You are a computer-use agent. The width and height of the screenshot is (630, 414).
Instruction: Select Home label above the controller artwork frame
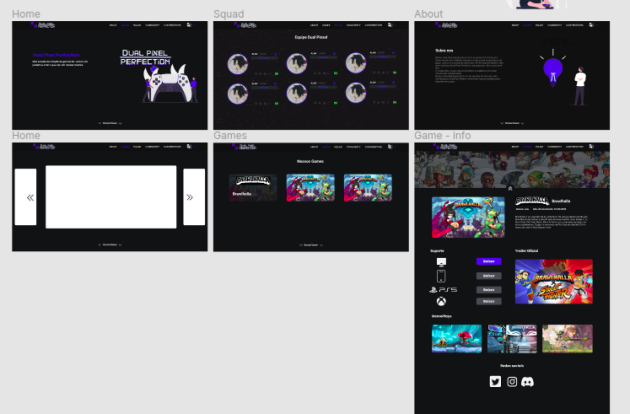tap(26, 14)
